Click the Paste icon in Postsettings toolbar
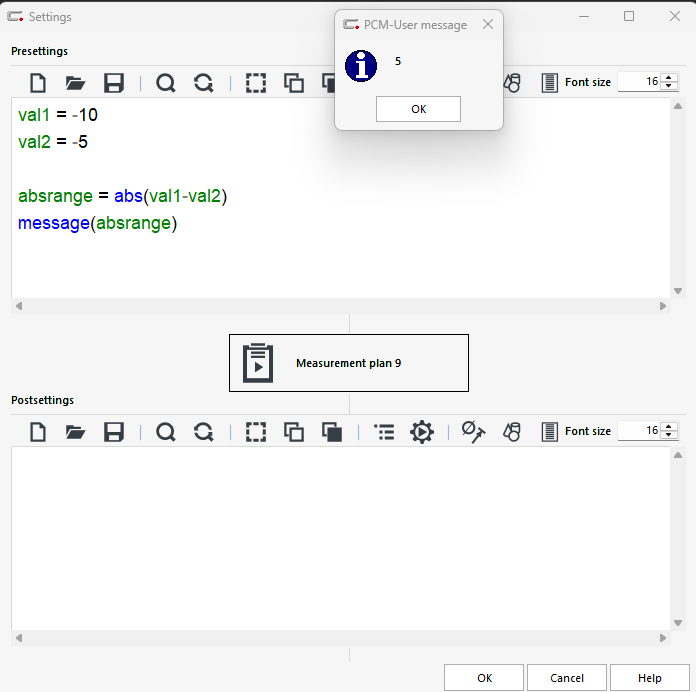The height and width of the screenshot is (692, 696). [332, 432]
